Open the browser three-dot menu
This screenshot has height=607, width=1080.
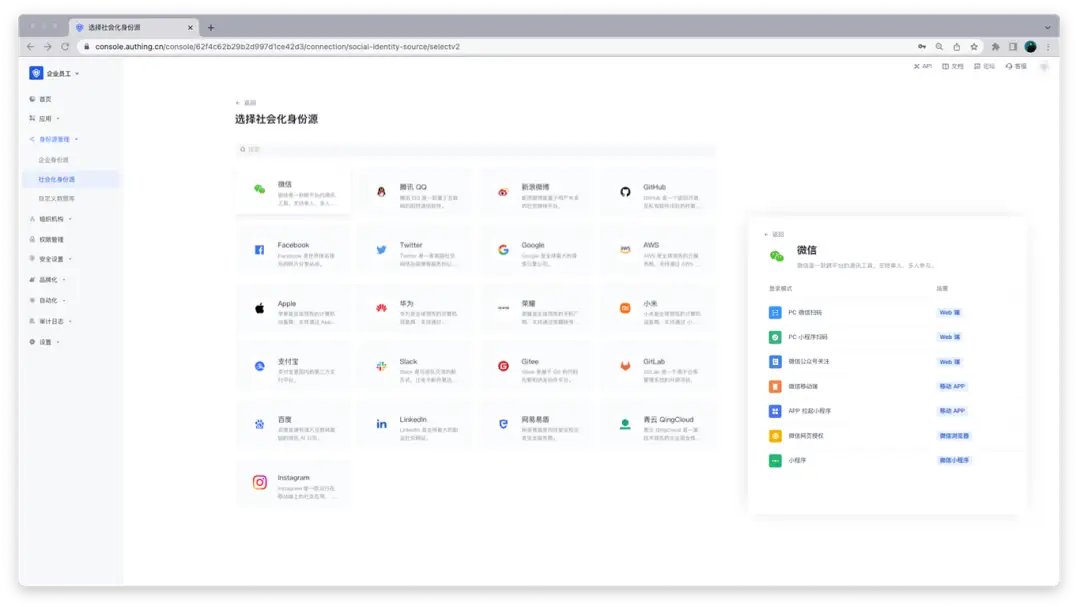[1048, 47]
